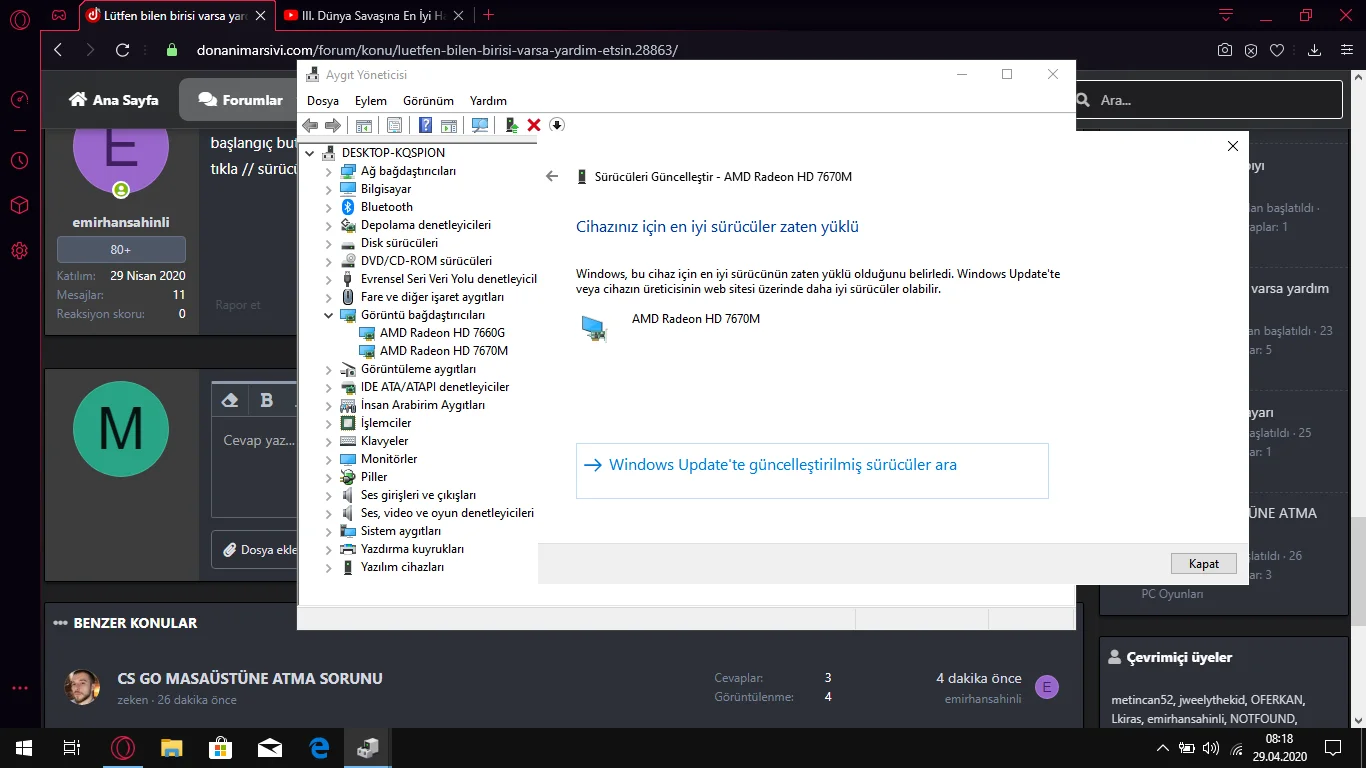The width and height of the screenshot is (1366, 768).
Task: Expand the Piller node
Action: point(329,477)
